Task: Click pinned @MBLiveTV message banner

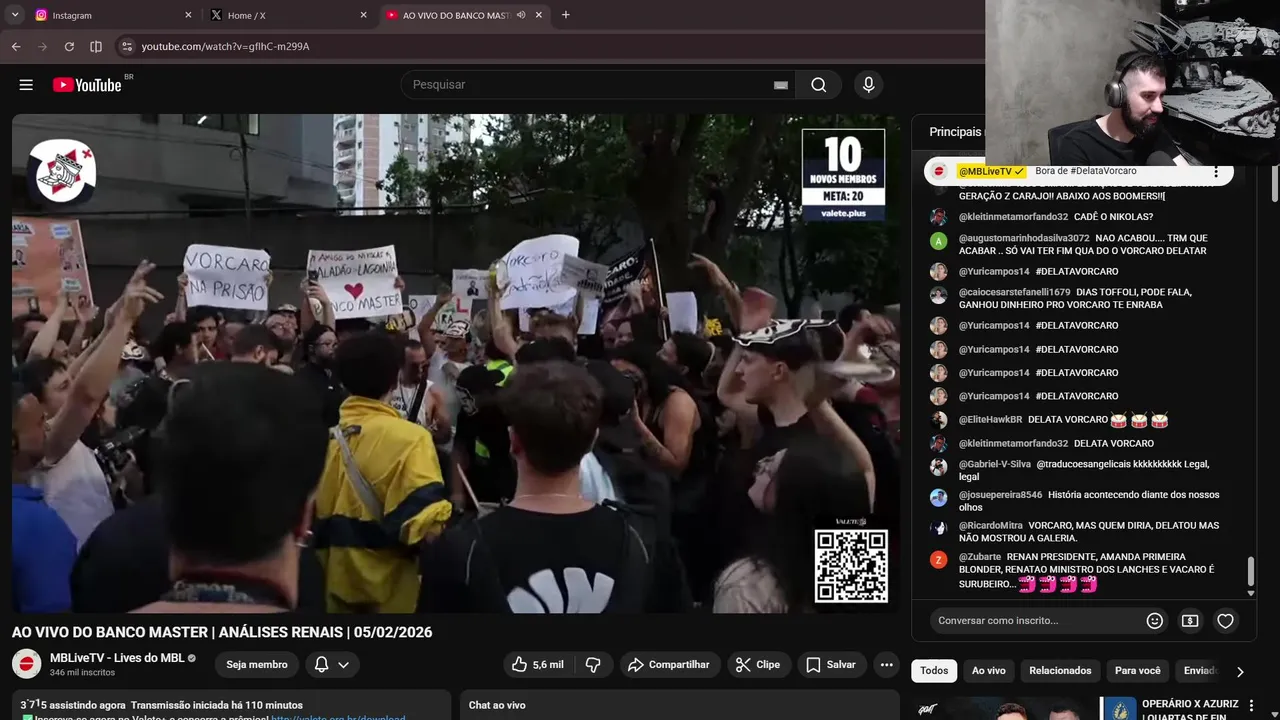Action: (1078, 172)
